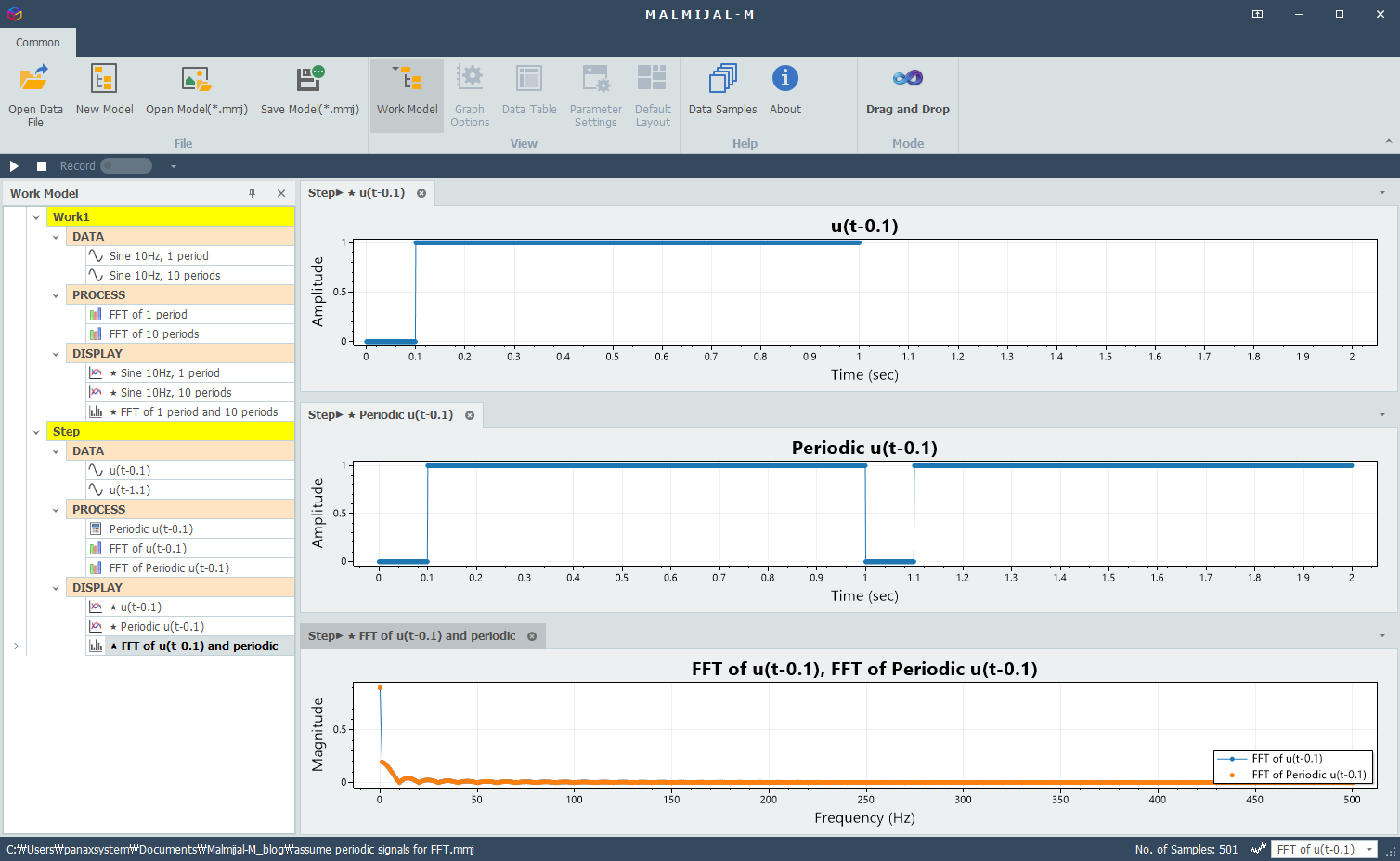Viewport: 1400px width, 861px height.
Task: Open the tab list dropdown of the Periodic graph pane
Action: pos(1382,415)
